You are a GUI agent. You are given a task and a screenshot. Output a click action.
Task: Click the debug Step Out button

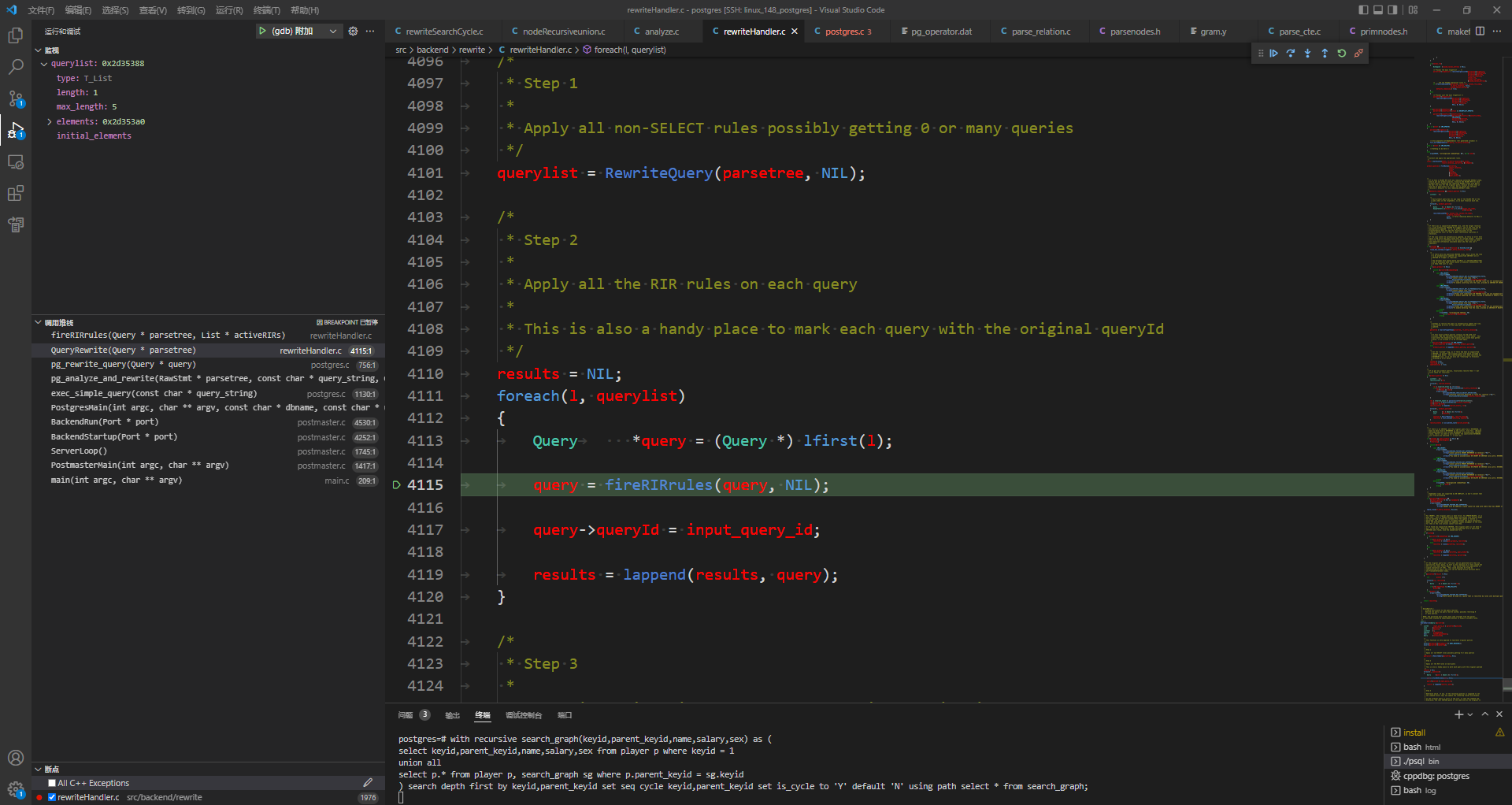[1325, 54]
